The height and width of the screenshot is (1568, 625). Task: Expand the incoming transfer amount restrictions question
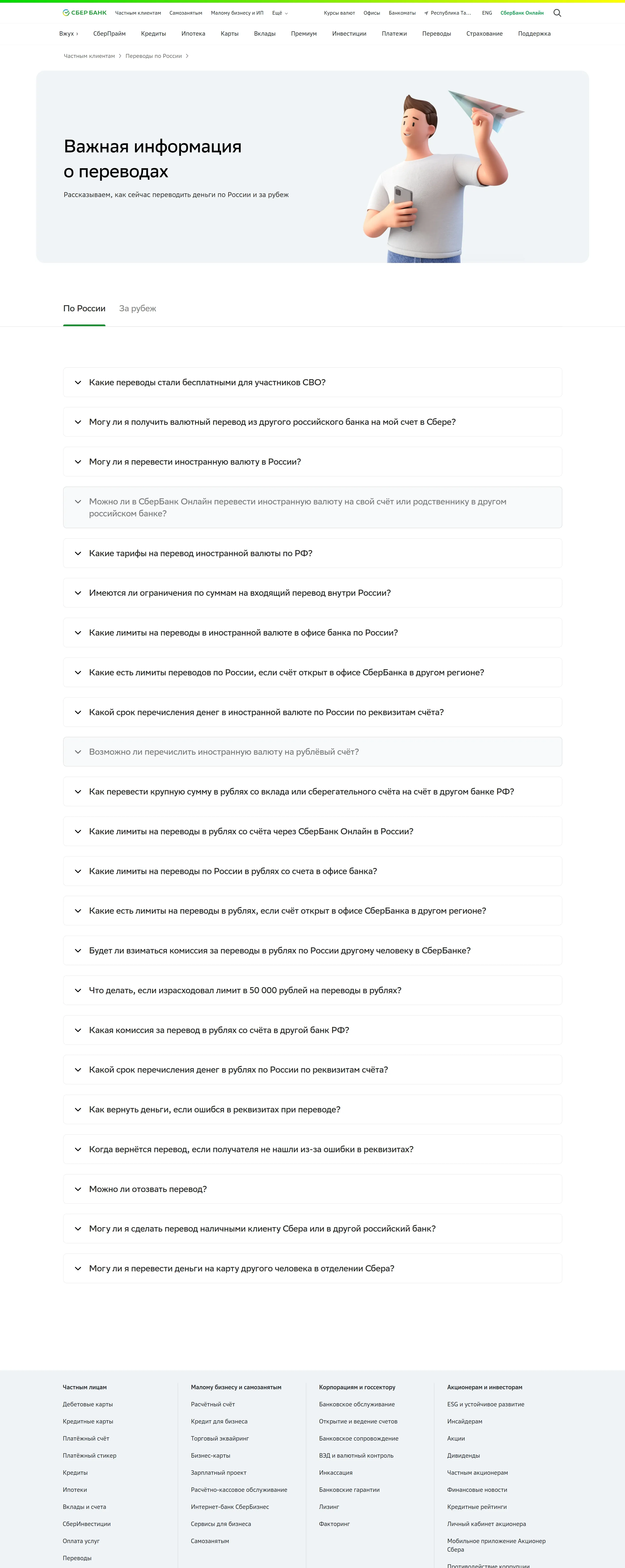point(240,593)
